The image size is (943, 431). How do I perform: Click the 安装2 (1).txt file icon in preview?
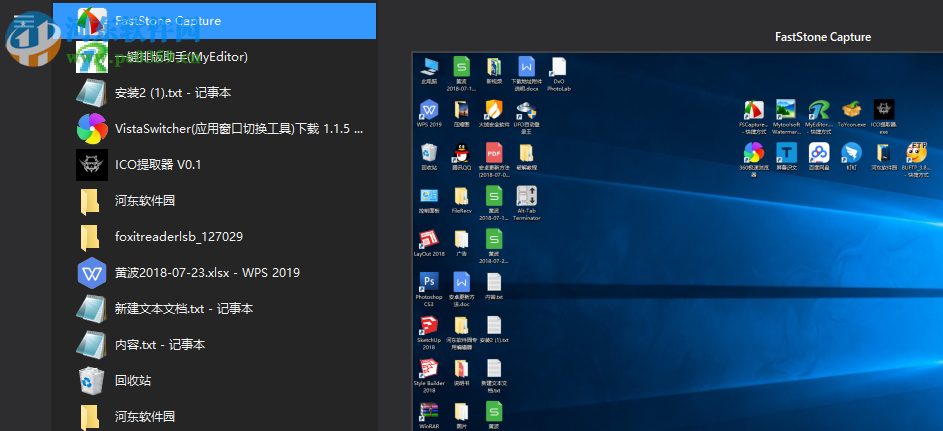(x=494, y=325)
